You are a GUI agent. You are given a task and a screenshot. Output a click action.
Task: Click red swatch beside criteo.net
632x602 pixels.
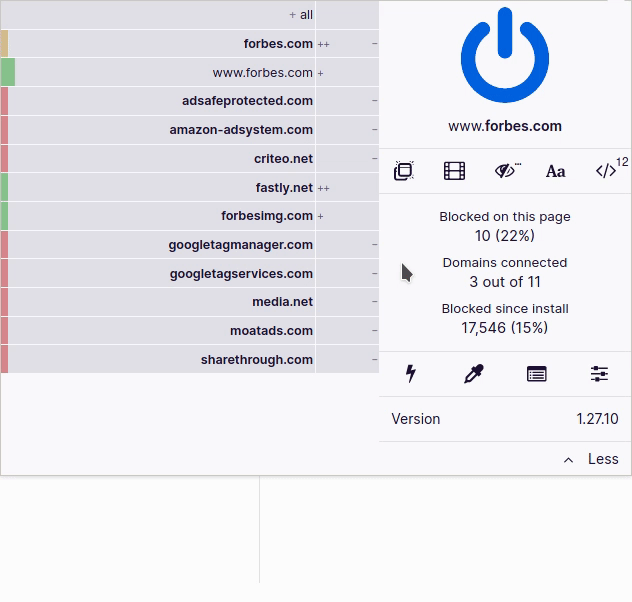click(x=4, y=159)
